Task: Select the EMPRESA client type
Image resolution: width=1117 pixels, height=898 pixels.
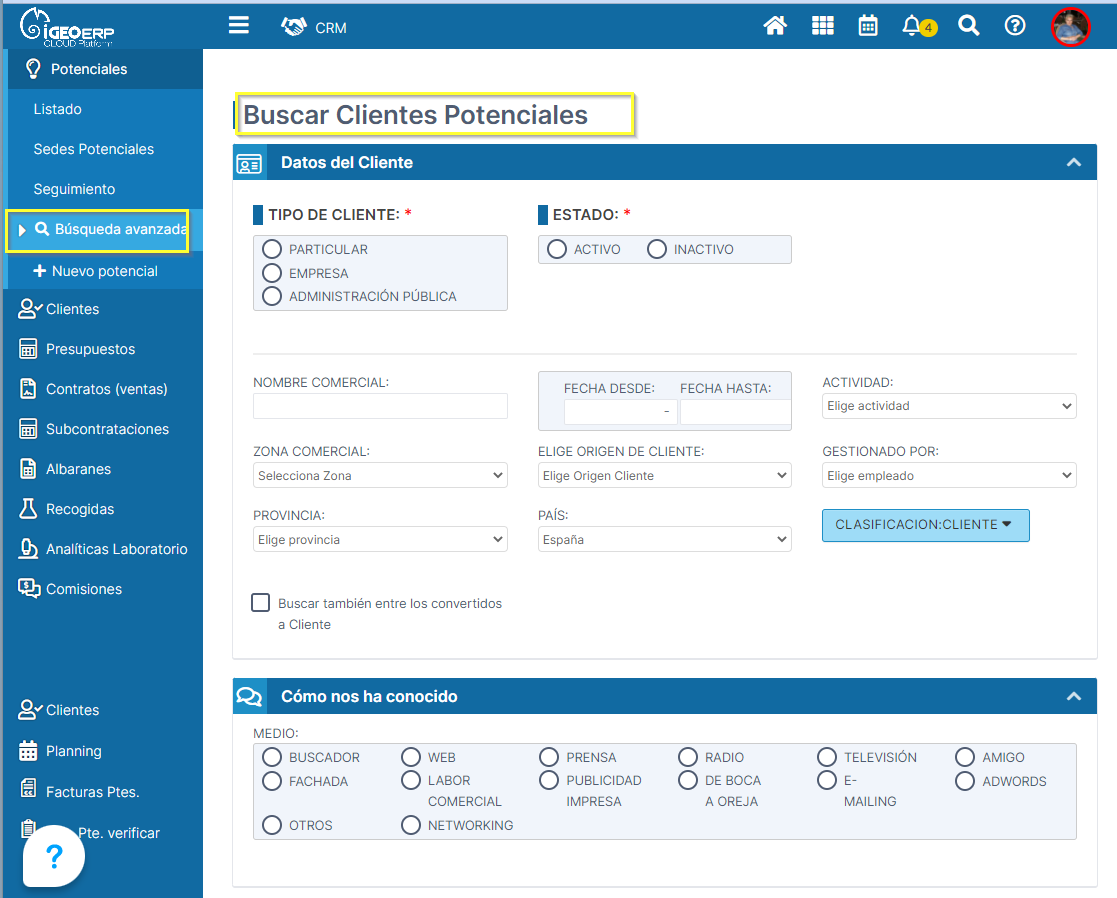Action: click(x=272, y=273)
